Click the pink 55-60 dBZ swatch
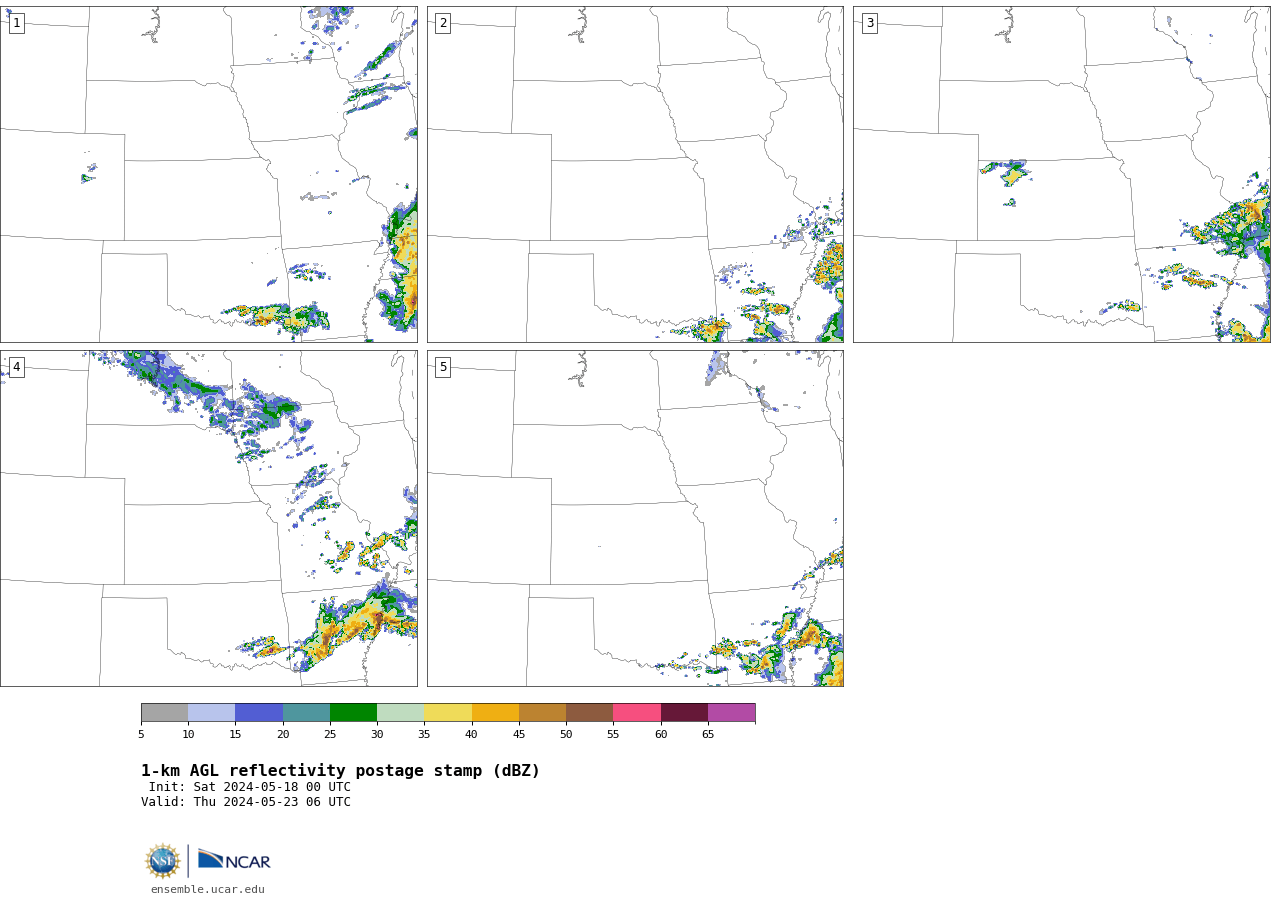The height and width of the screenshot is (901, 1280). click(x=637, y=713)
